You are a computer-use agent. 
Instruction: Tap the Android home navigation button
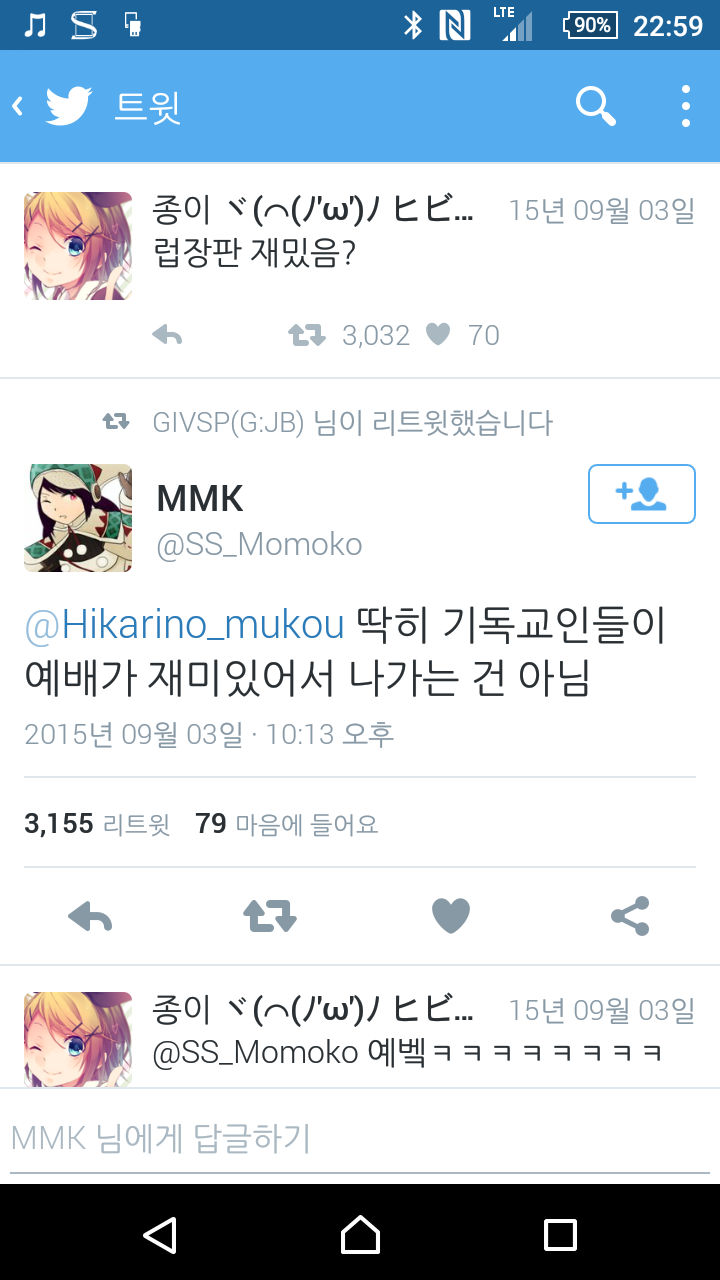click(x=360, y=1234)
